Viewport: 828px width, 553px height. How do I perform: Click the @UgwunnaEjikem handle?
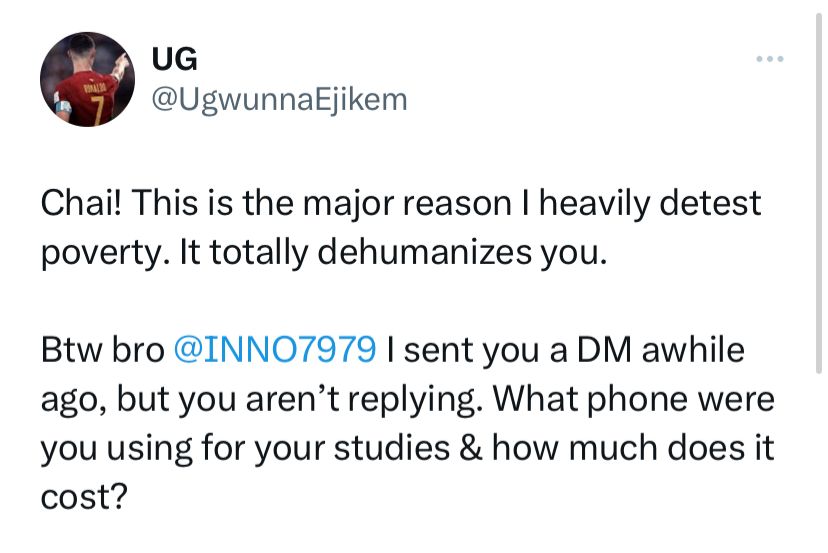279,99
